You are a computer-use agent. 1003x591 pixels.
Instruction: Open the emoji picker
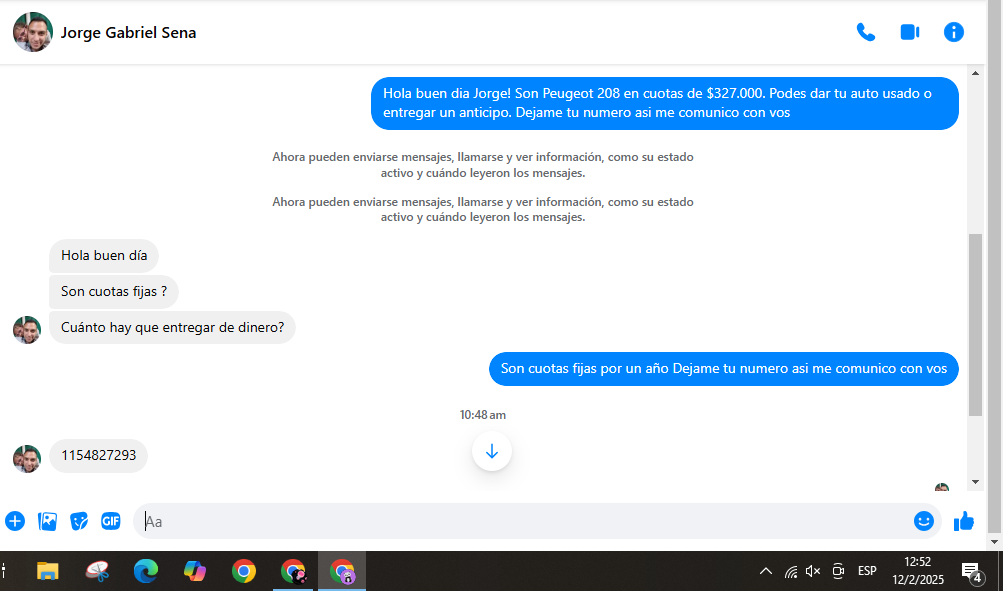[923, 521]
